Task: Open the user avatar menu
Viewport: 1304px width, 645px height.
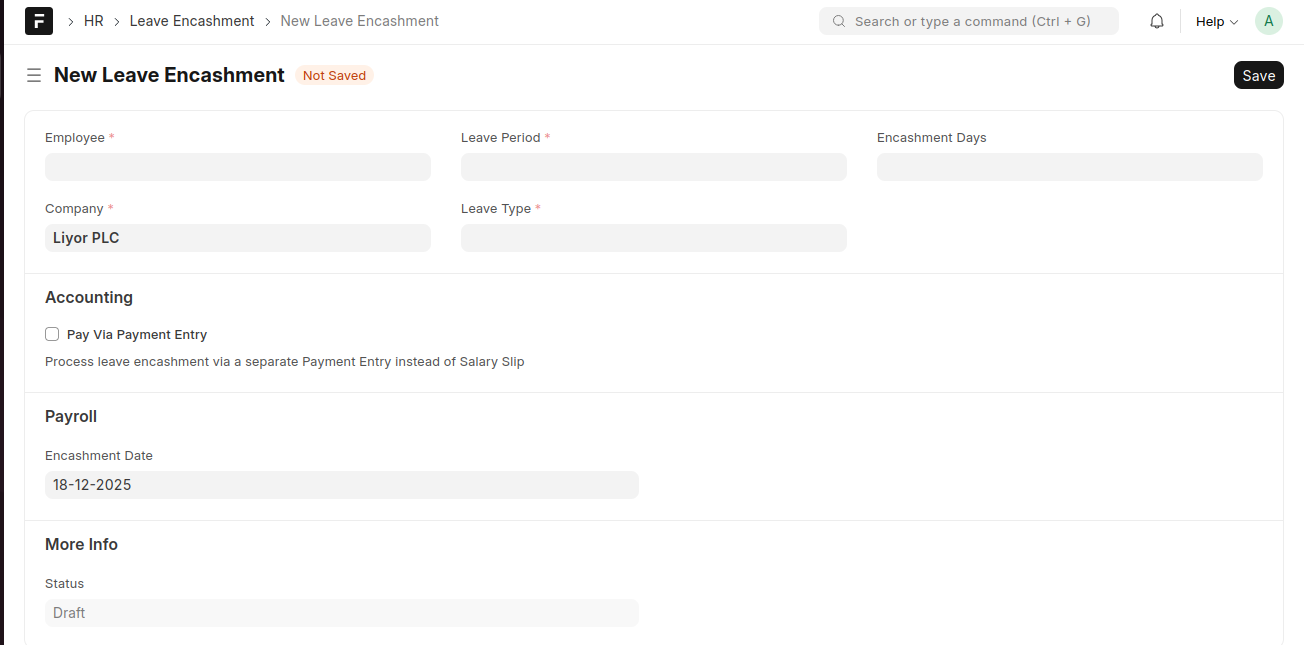Action: point(1268,20)
